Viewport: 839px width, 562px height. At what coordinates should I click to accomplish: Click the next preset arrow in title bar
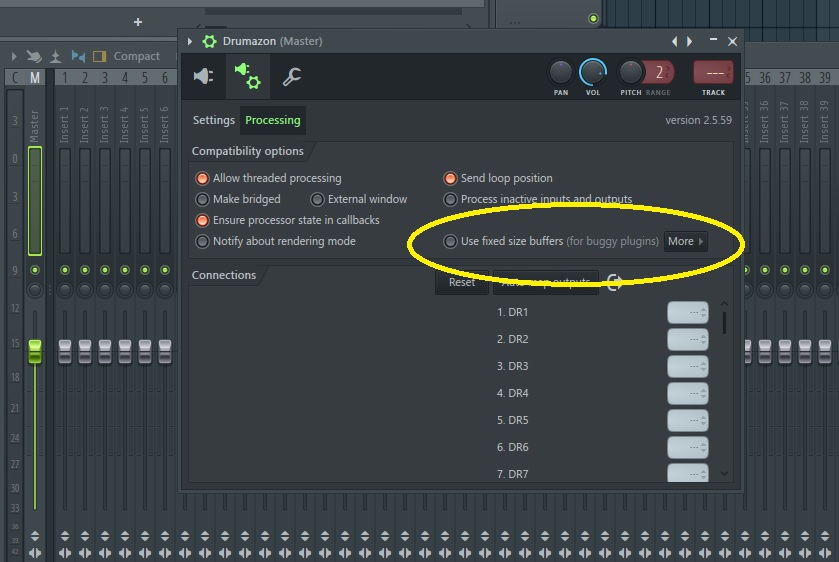coord(688,41)
